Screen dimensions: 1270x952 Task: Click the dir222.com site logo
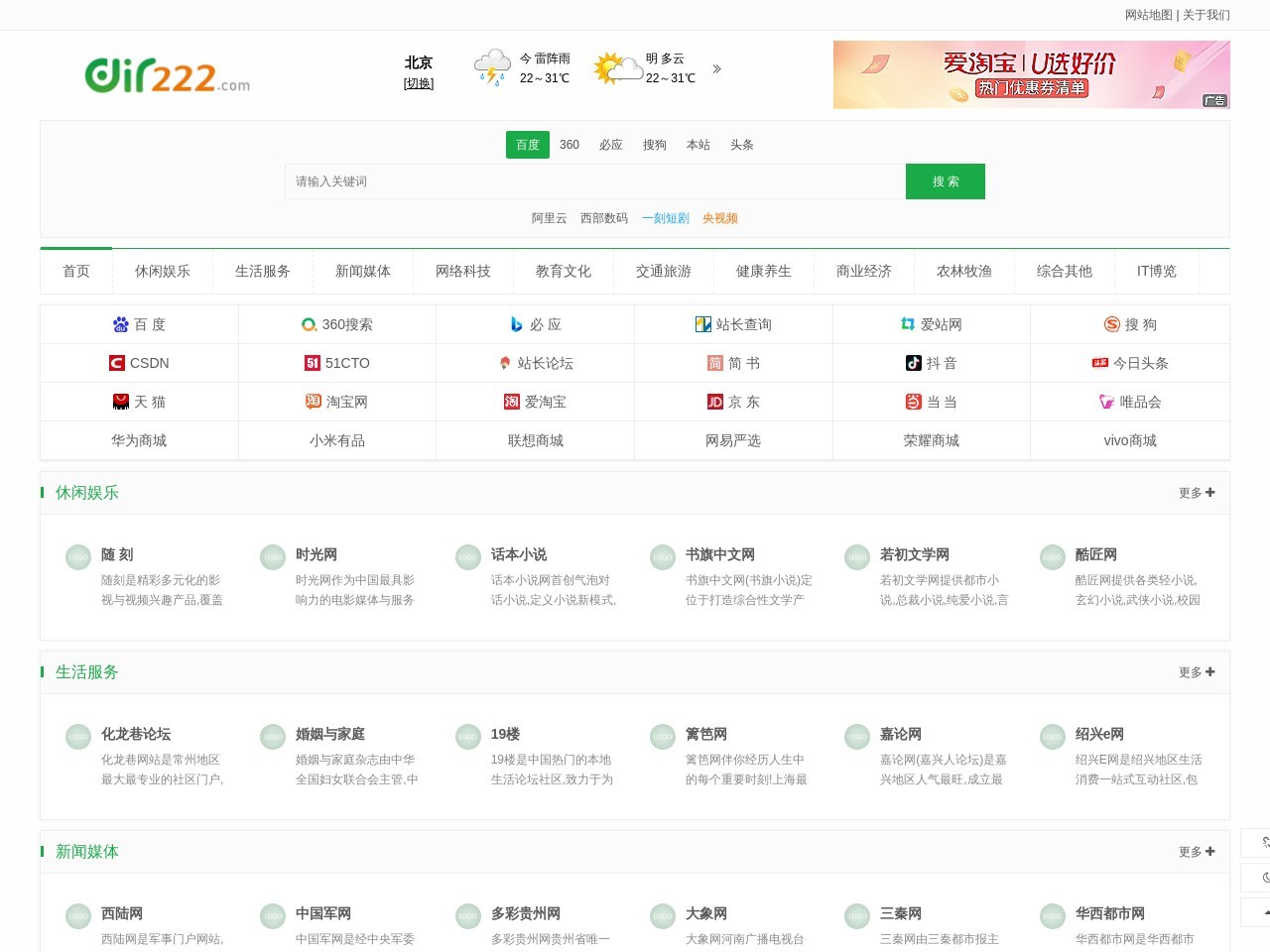pos(168,74)
